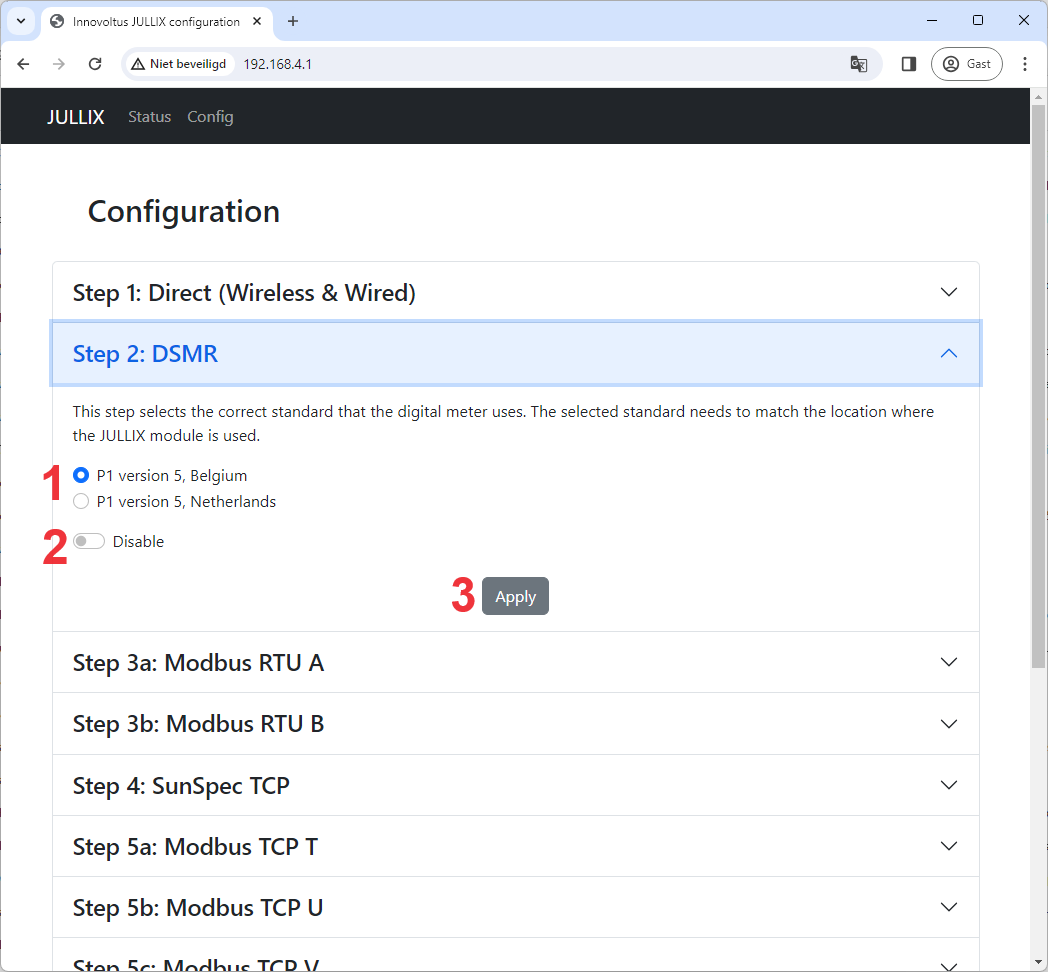The image size is (1048, 972).
Task: Open the browser side panel icon
Action: coord(909,64)
